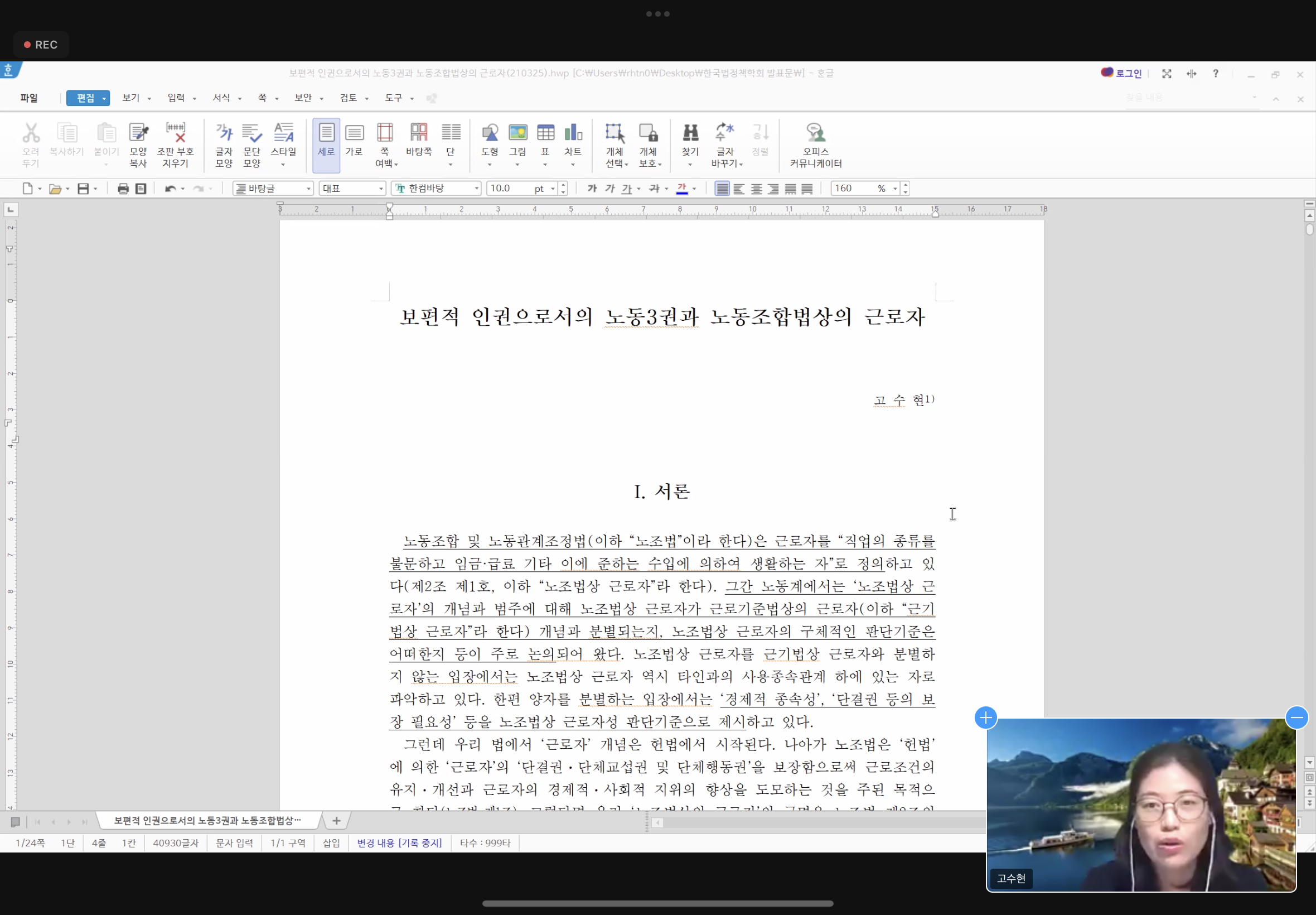Open the 한컴바탕 font dropdown
Image resolution: width=1316 pixels, height=915 pixels.
[436, 189]
